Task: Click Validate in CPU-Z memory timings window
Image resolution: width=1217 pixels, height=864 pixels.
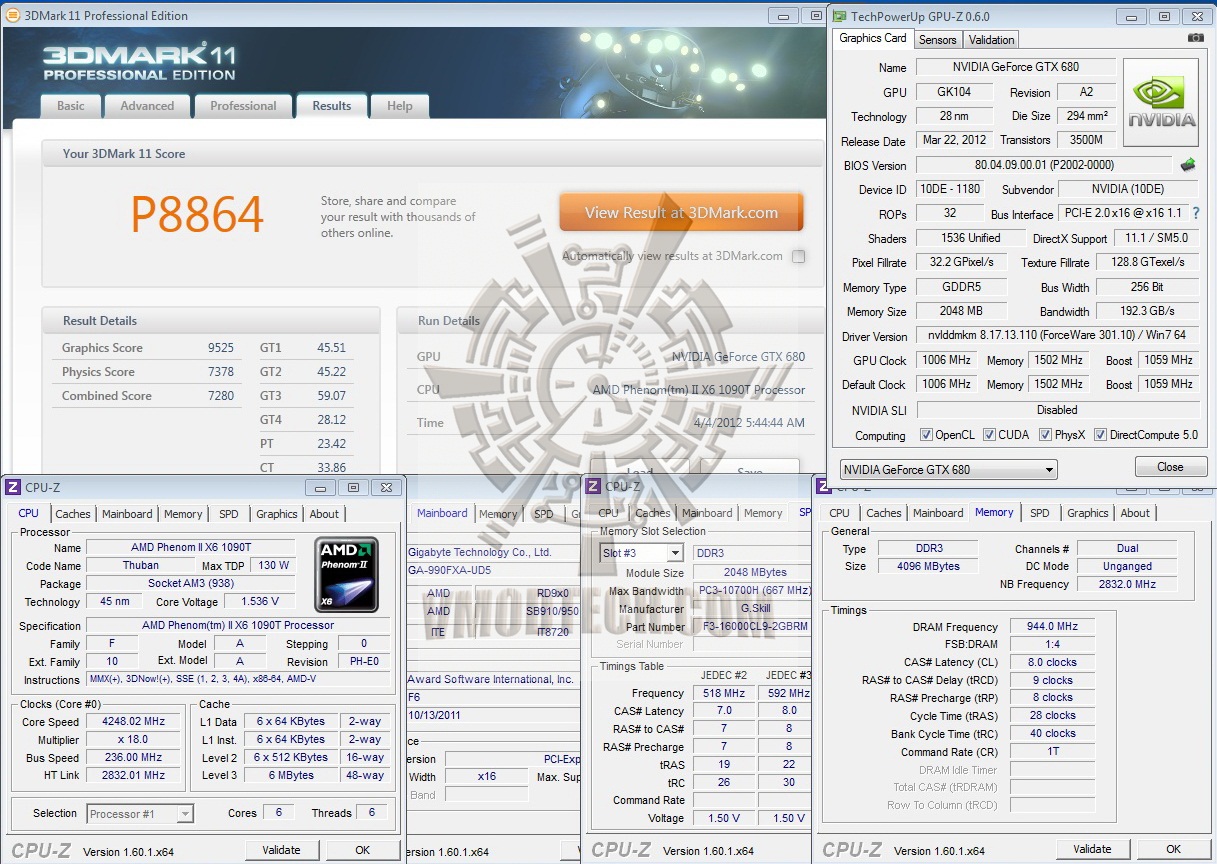Action: point(1092,849)
